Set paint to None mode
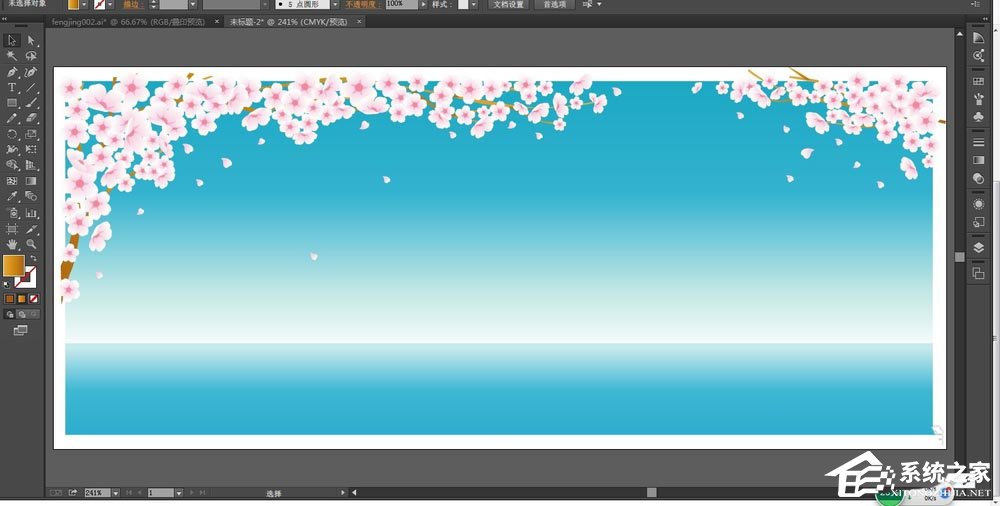The width and height of the screenshot is (1000, 506). click(x=34, y=298)
